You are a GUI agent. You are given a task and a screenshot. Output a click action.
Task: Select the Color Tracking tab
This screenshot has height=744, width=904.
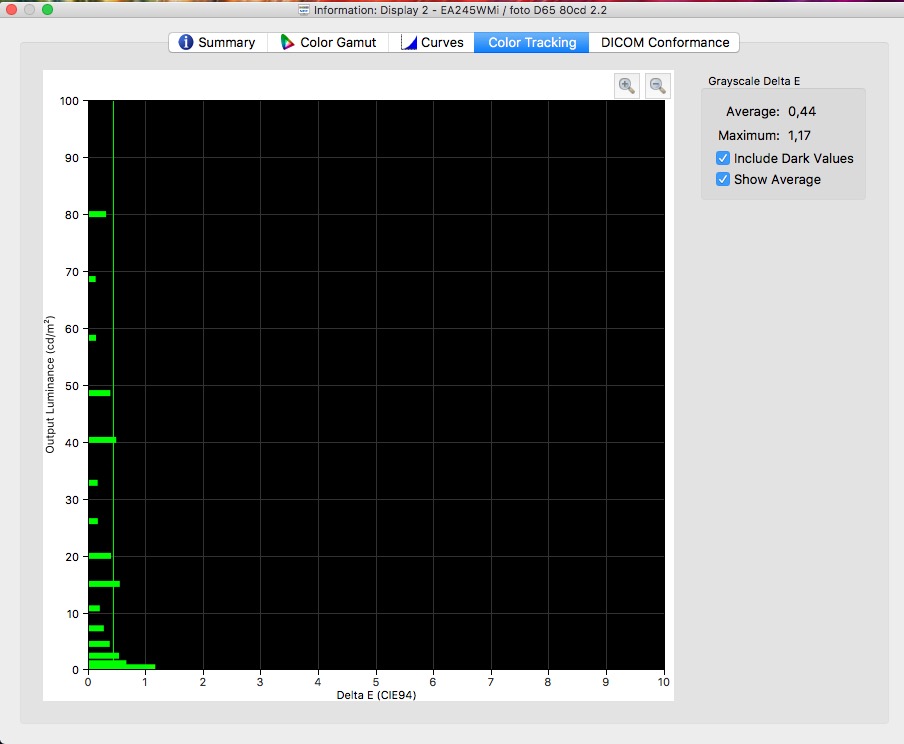(x=532, y=43)
